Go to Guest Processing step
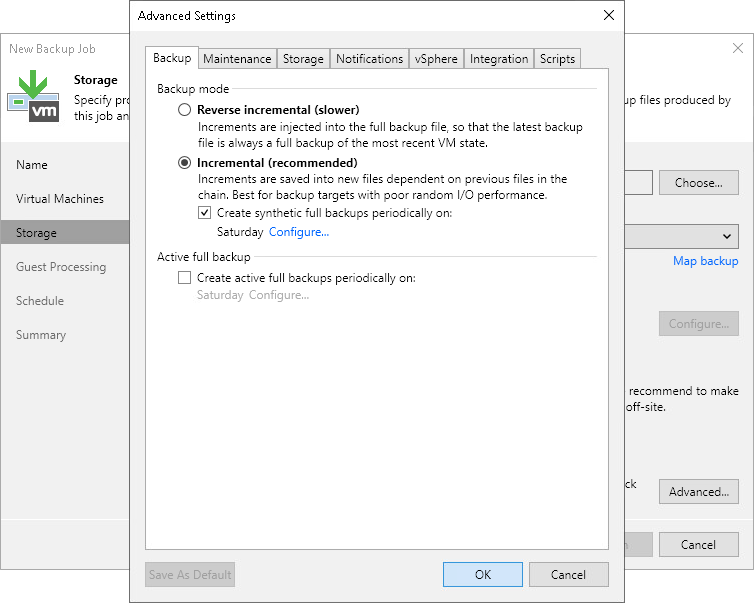754x603 pixels. 61,267
